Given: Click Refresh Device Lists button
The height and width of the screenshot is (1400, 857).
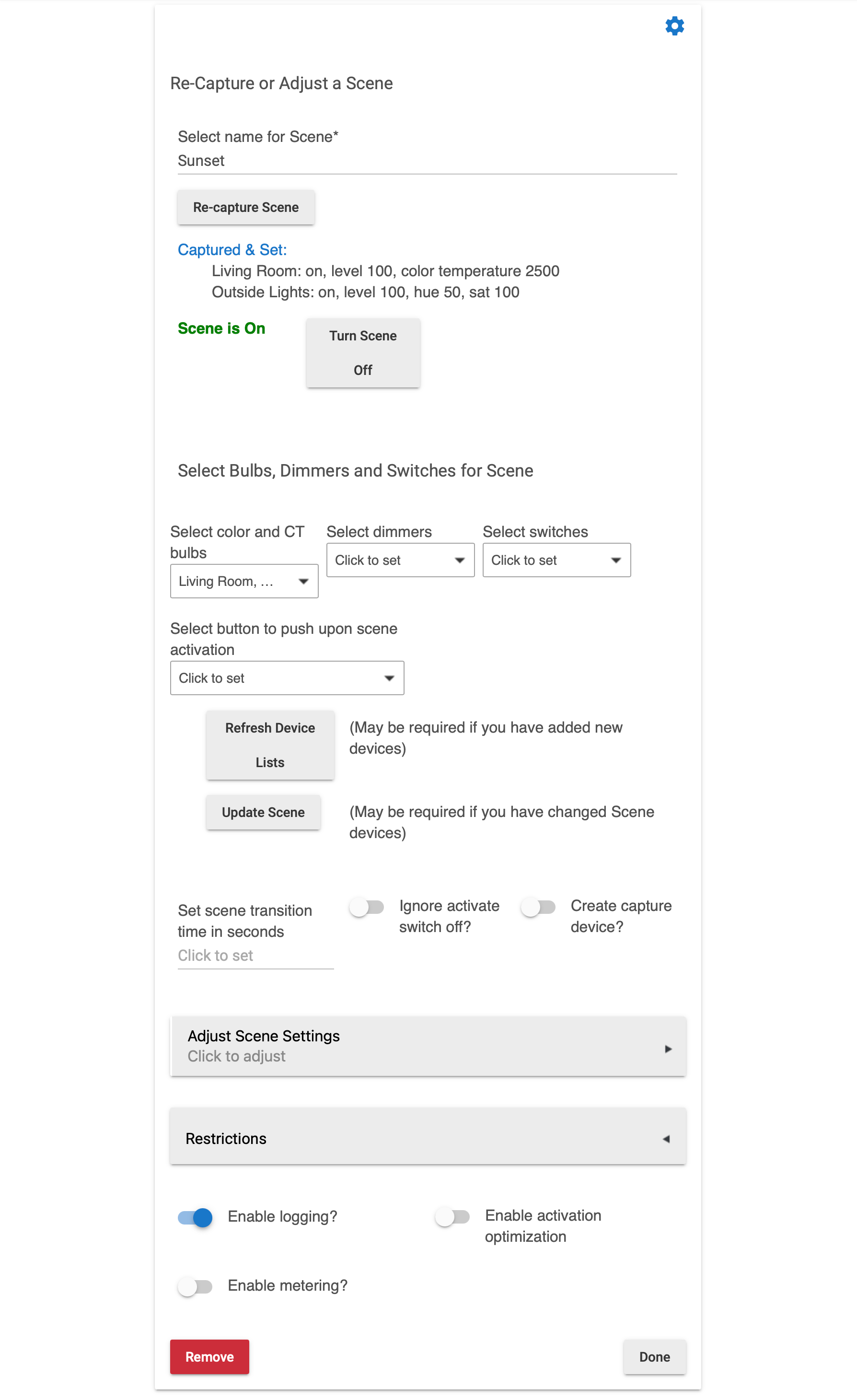Looking at the screenshot, I should pos(270,745).
